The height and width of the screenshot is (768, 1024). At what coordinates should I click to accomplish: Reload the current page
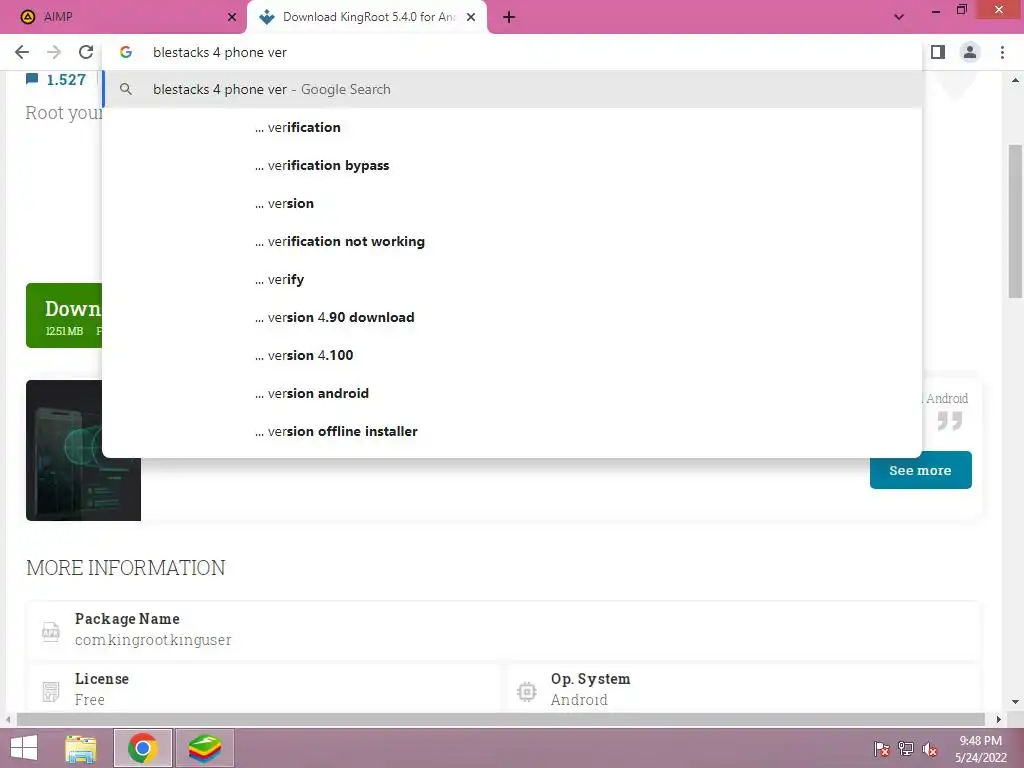tap(86, 52)
